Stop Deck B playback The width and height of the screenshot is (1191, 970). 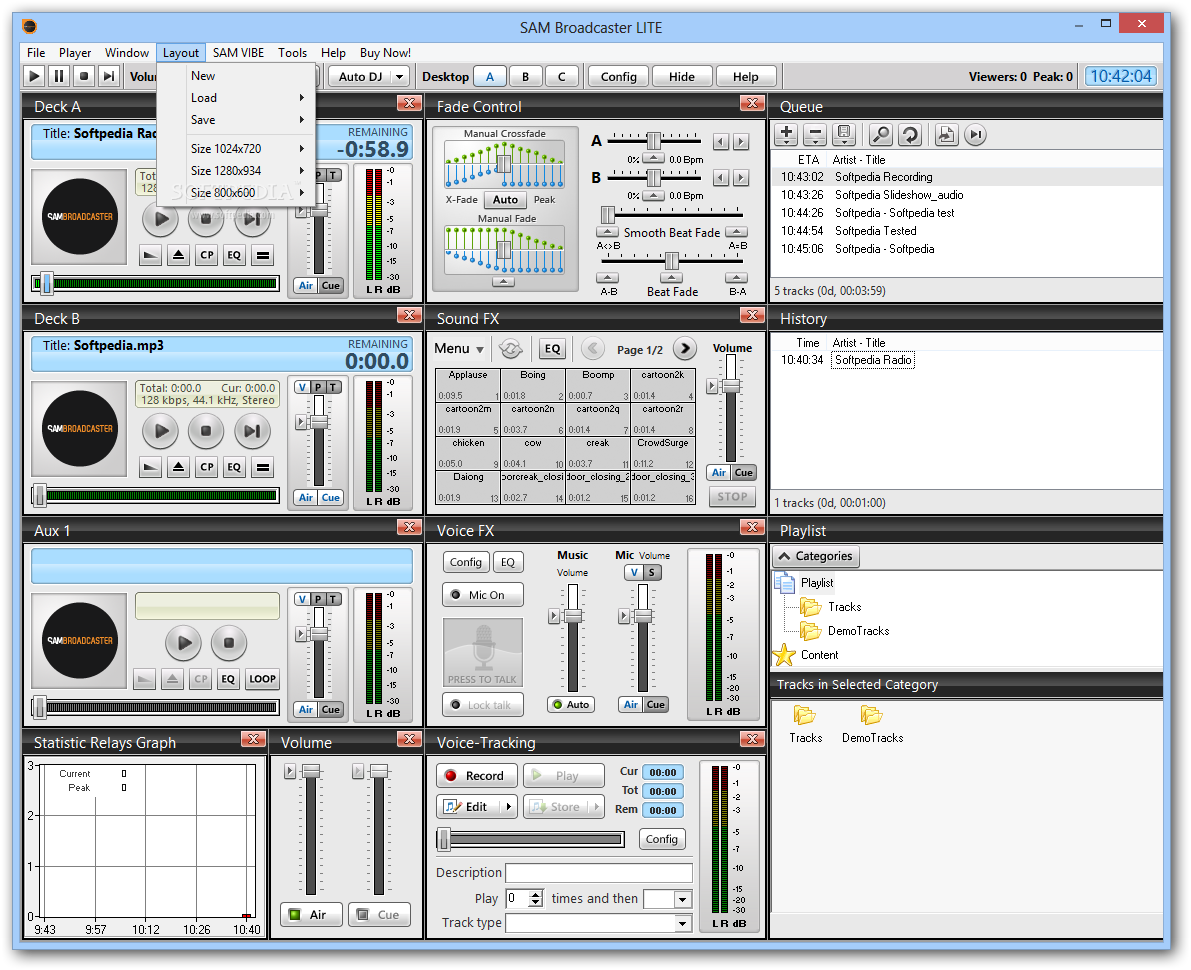click(x=206, y=431)
